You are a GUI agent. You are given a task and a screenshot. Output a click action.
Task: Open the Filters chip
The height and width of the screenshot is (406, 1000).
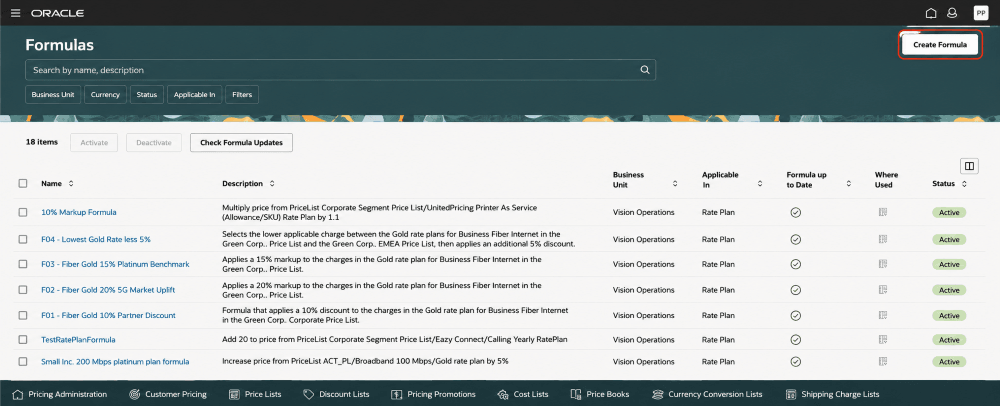pyautogui.click(x=242, y=94)
